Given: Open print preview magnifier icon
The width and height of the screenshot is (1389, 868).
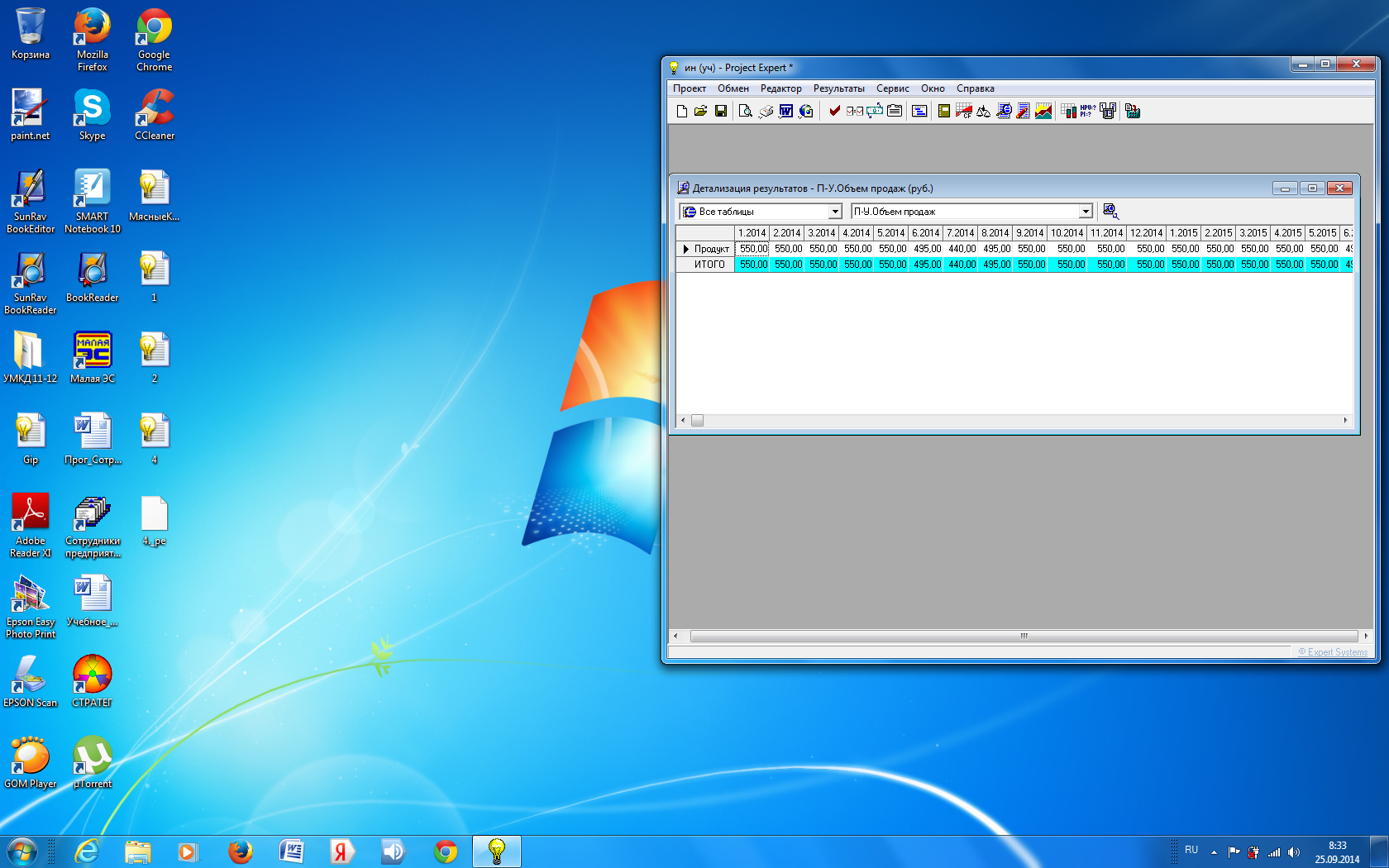Looking at the screenshot, I should coord(745,111).
